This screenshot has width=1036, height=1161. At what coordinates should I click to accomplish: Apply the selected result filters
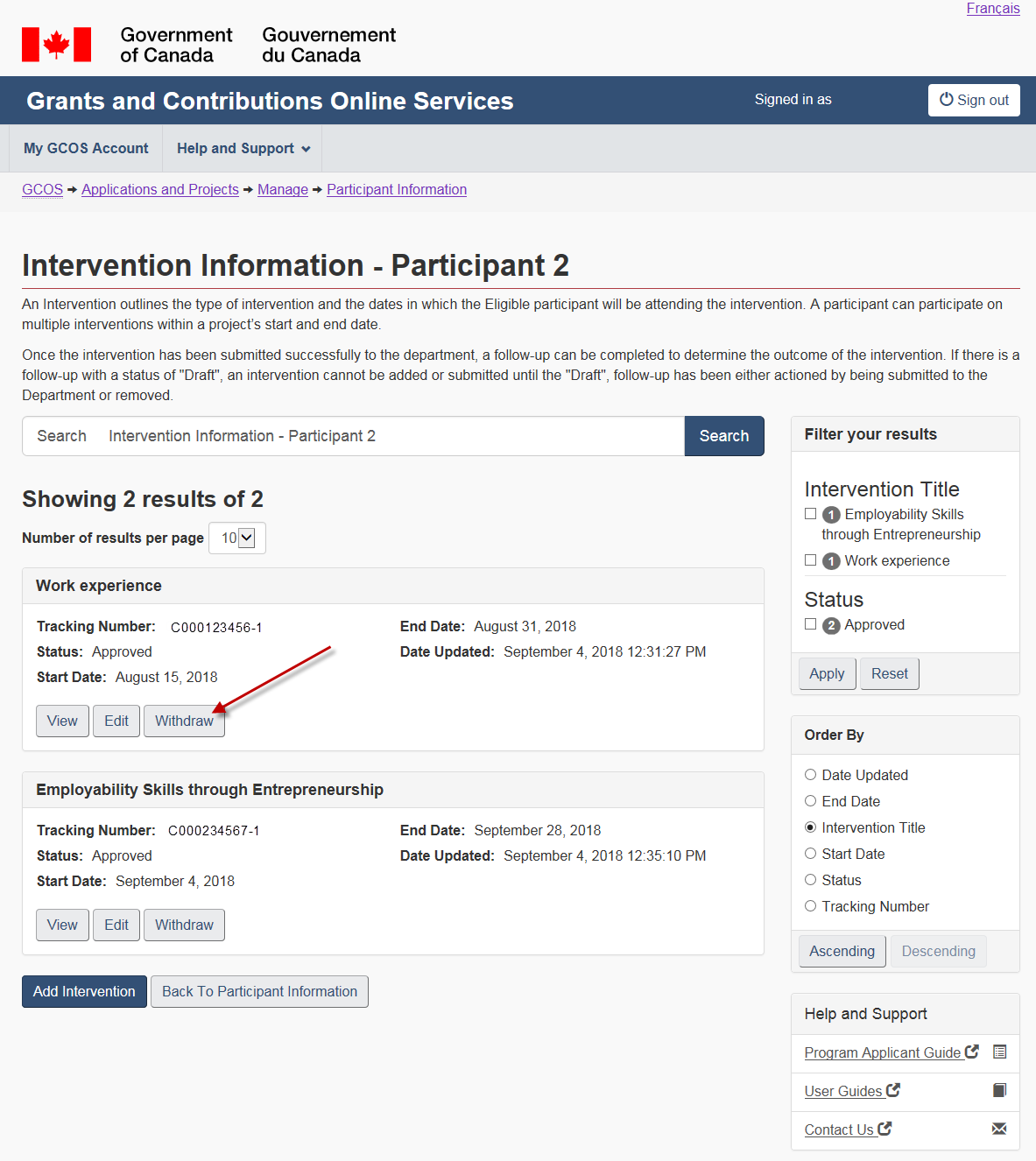point(827,673)
